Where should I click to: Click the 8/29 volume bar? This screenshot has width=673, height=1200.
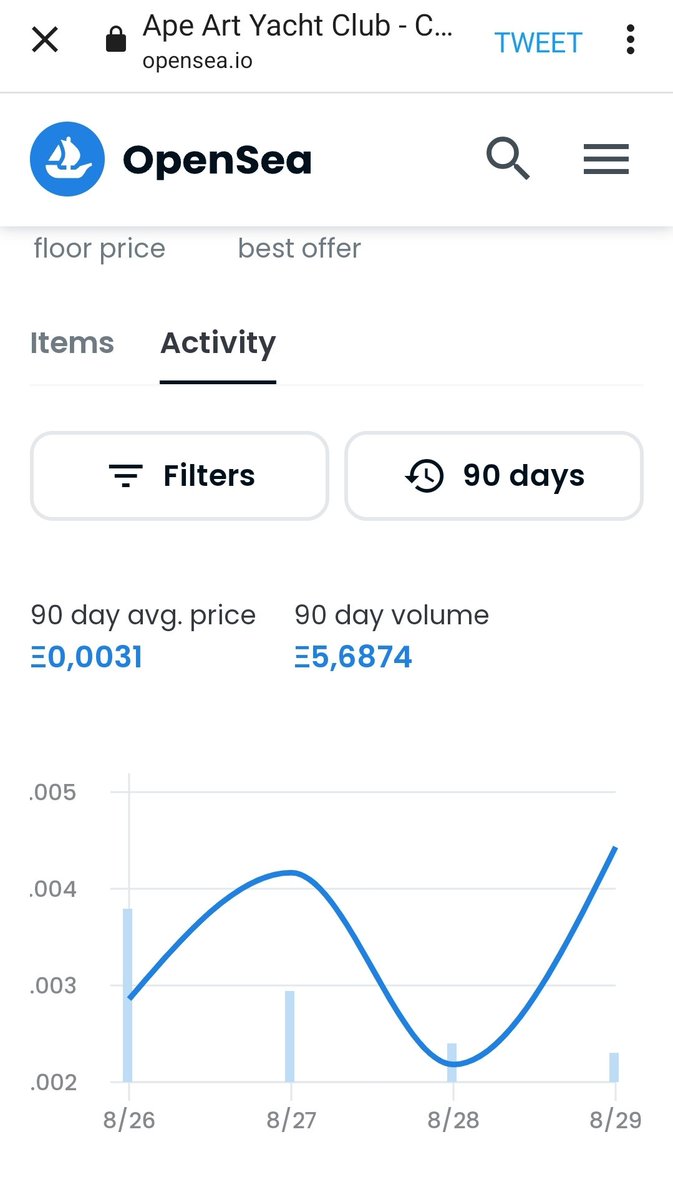click(x=614, y=1067)
